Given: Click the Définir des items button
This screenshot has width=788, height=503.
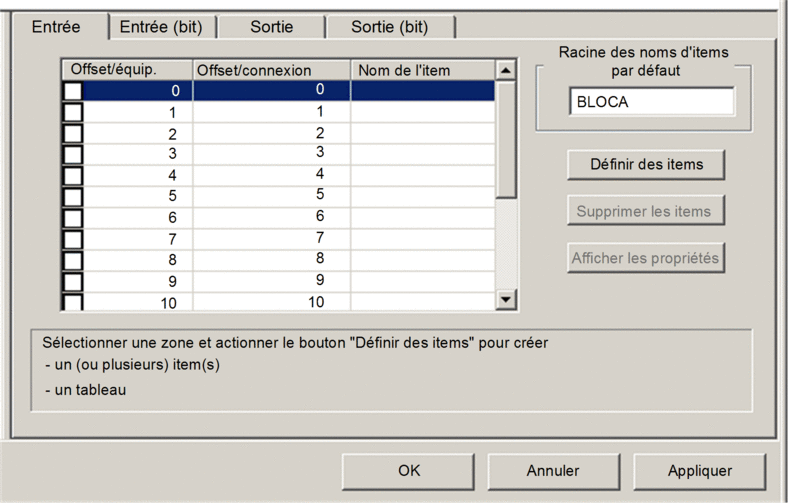Looking at the screenshot, I should point(646,164).
